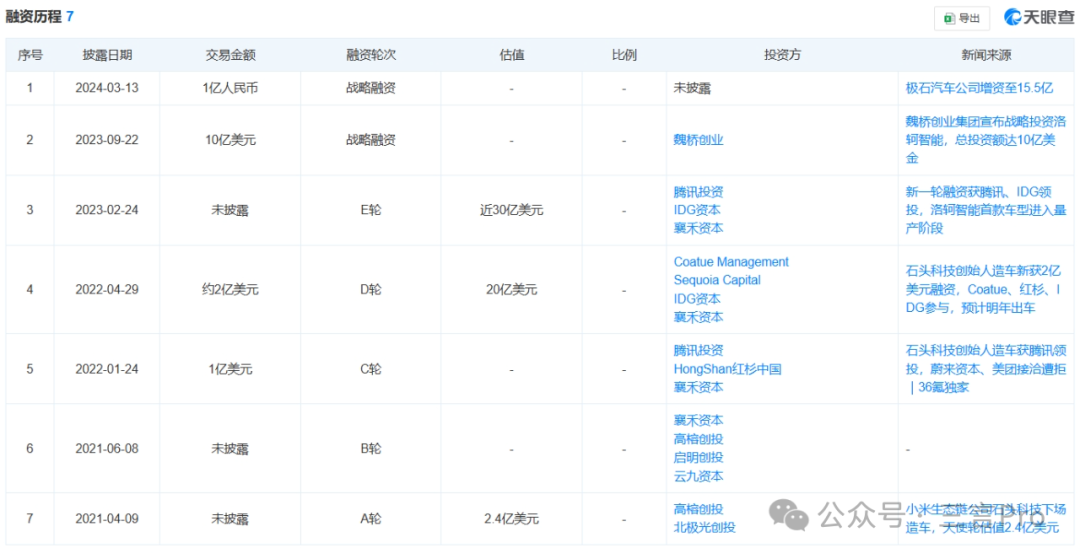
Task: Click the 融资轮次 column header
Action: tap(371, 55)
